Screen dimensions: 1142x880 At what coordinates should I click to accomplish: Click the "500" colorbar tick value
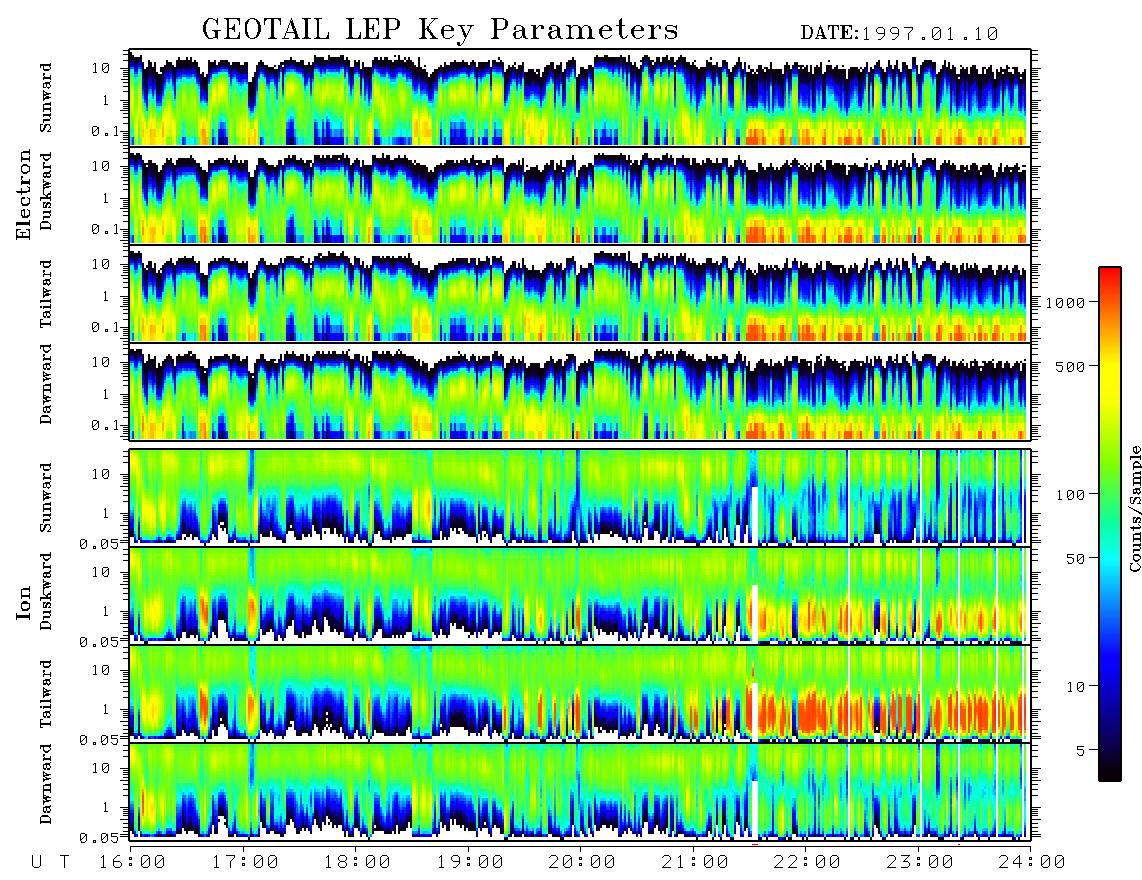click(x=1070, y=366)
